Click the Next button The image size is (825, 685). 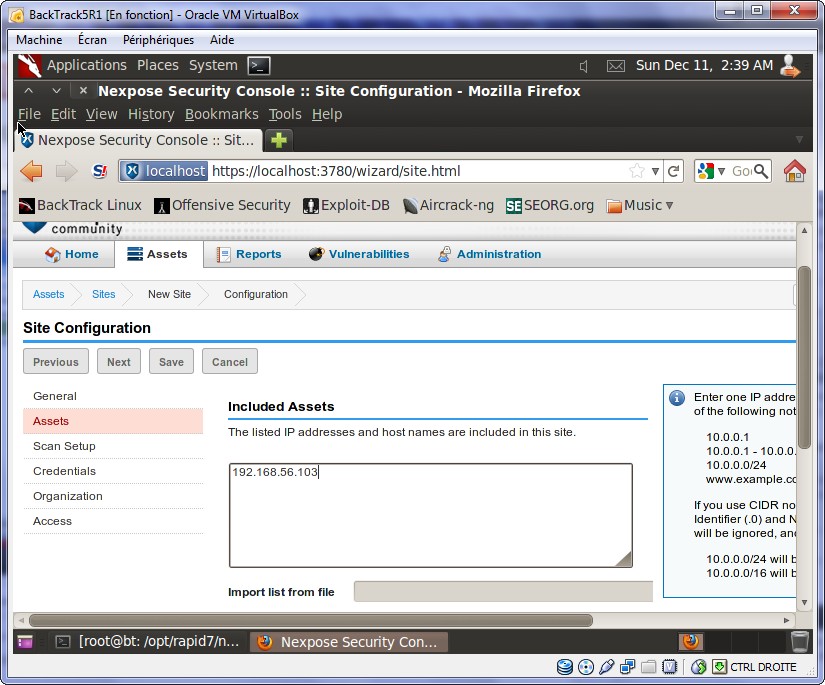click(x=119, y=361)
